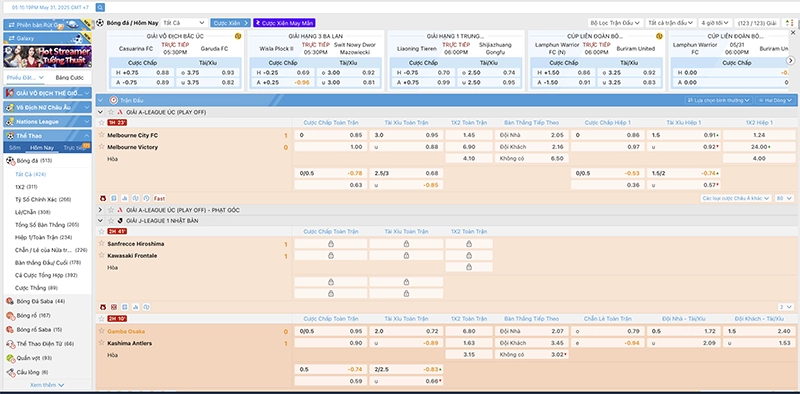Click the A-League logo beside GIẢI A-LEAGUE ÚC (PLAY OFF)
This screenshot has width=800, height=394.
tap(119, 112)
